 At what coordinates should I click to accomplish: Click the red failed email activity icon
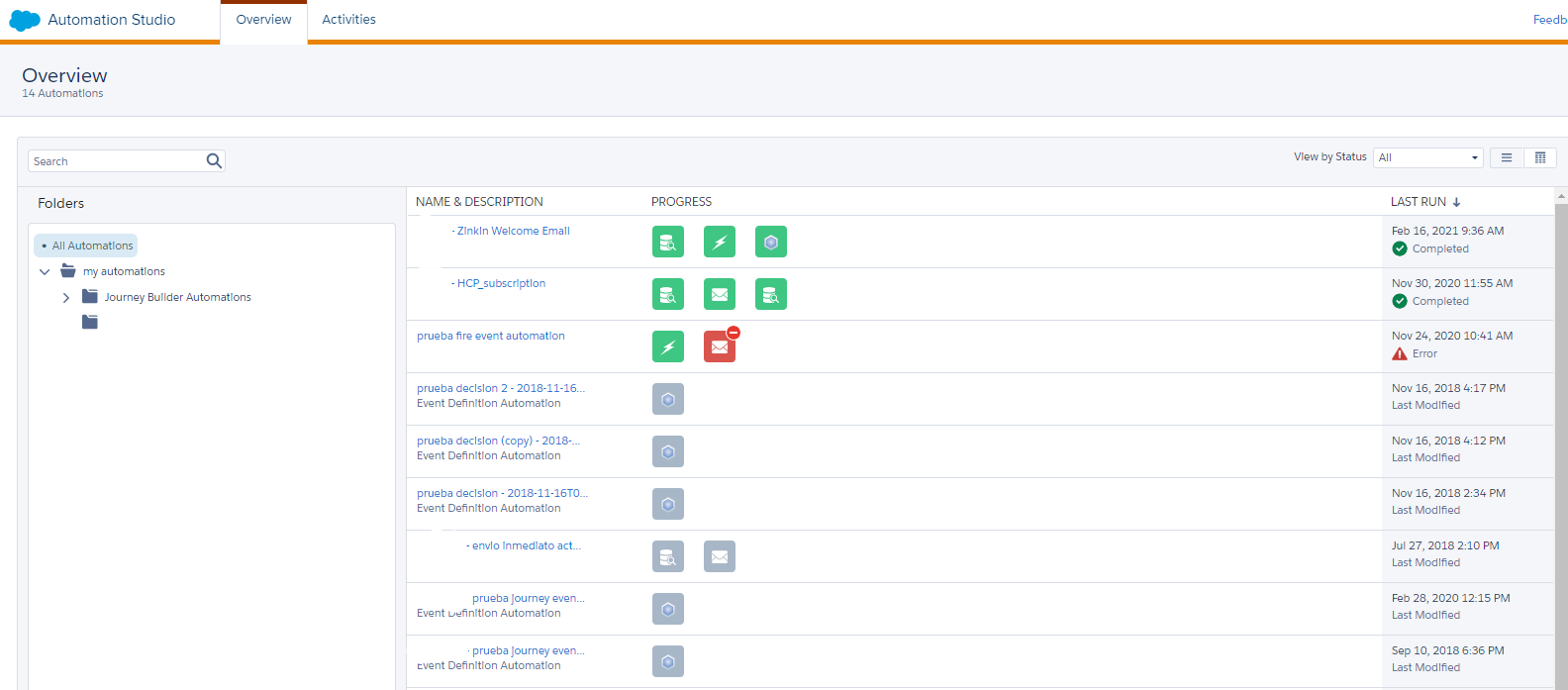(720, 346)
